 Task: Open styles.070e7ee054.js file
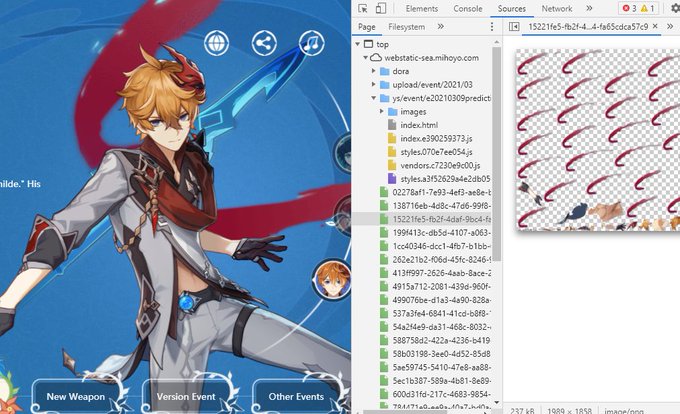[436, 152]
